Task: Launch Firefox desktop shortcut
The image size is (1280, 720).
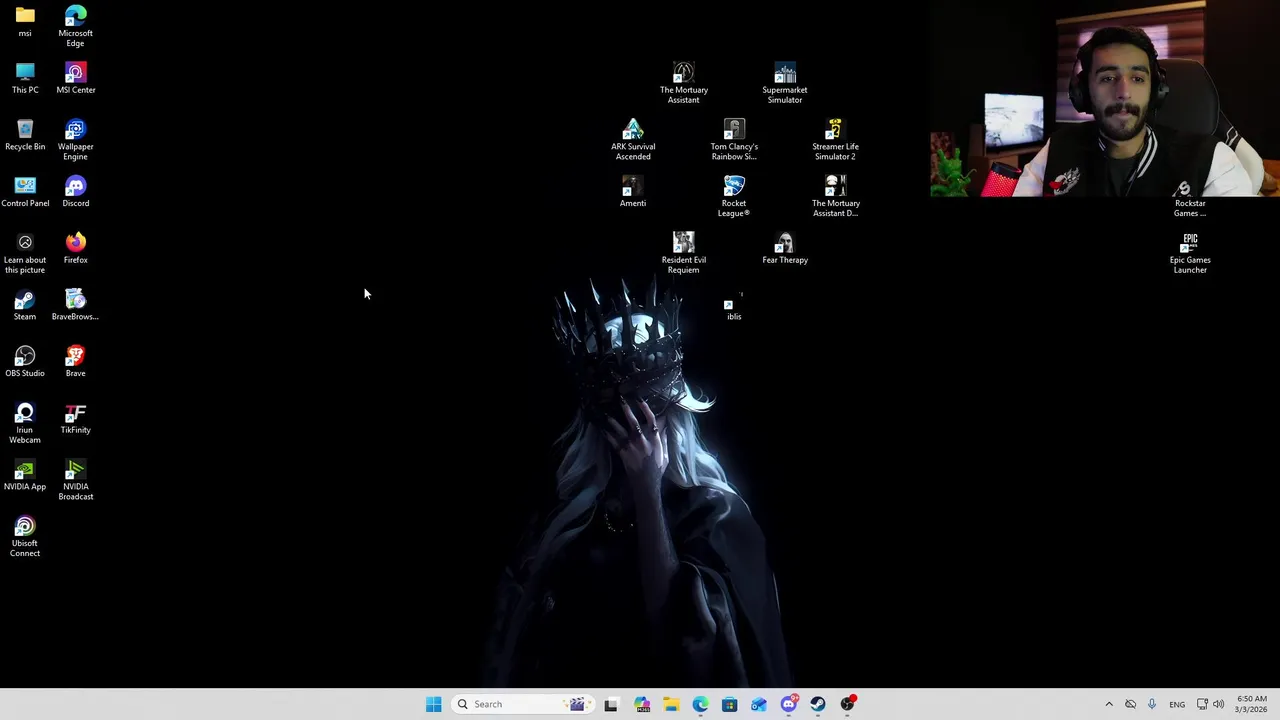Action: click(75, 248)
